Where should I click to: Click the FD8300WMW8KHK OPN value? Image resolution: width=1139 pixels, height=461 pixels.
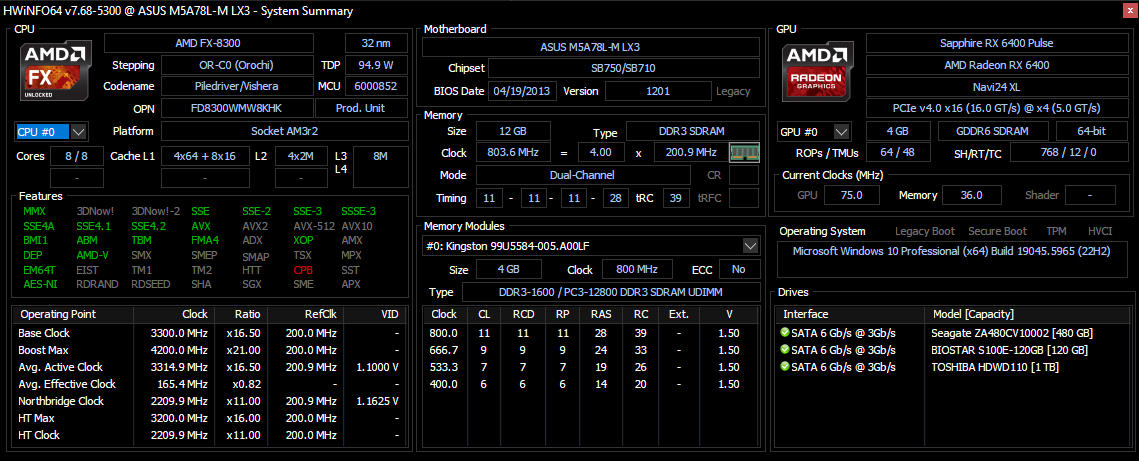click(x=236, y=108)
